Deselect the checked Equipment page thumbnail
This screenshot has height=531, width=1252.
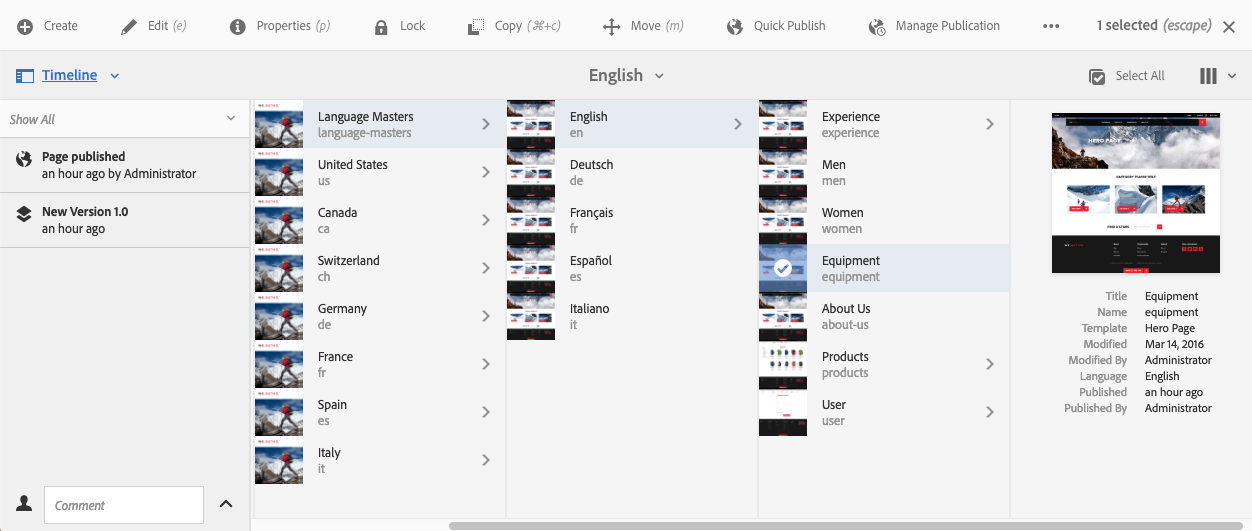pyautogui.click(x=783, y=268)
